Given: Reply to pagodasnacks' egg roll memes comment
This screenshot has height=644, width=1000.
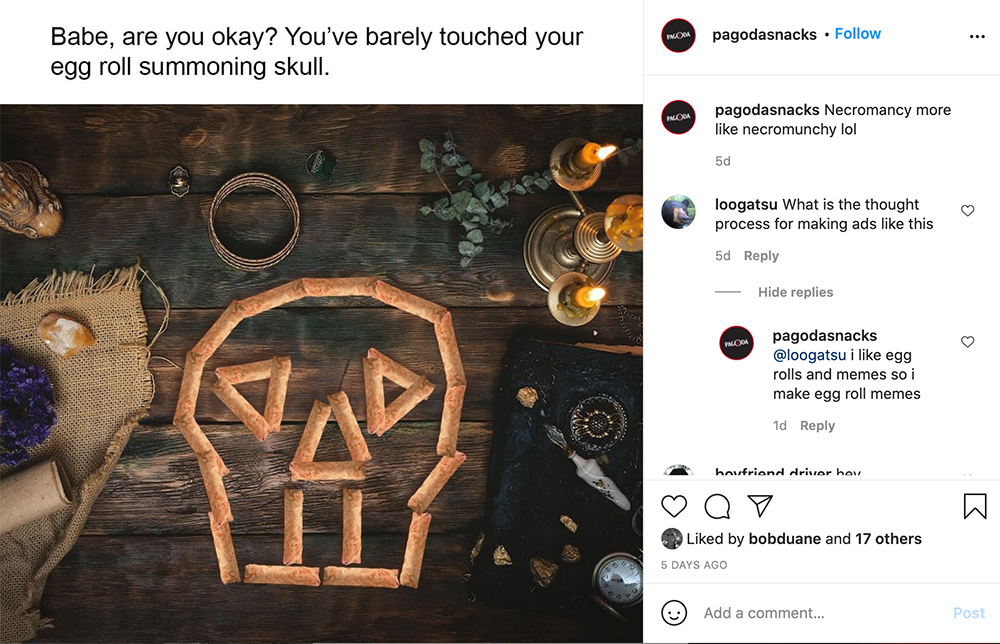Looking at the screenshot, I should [x=817, y=425].
